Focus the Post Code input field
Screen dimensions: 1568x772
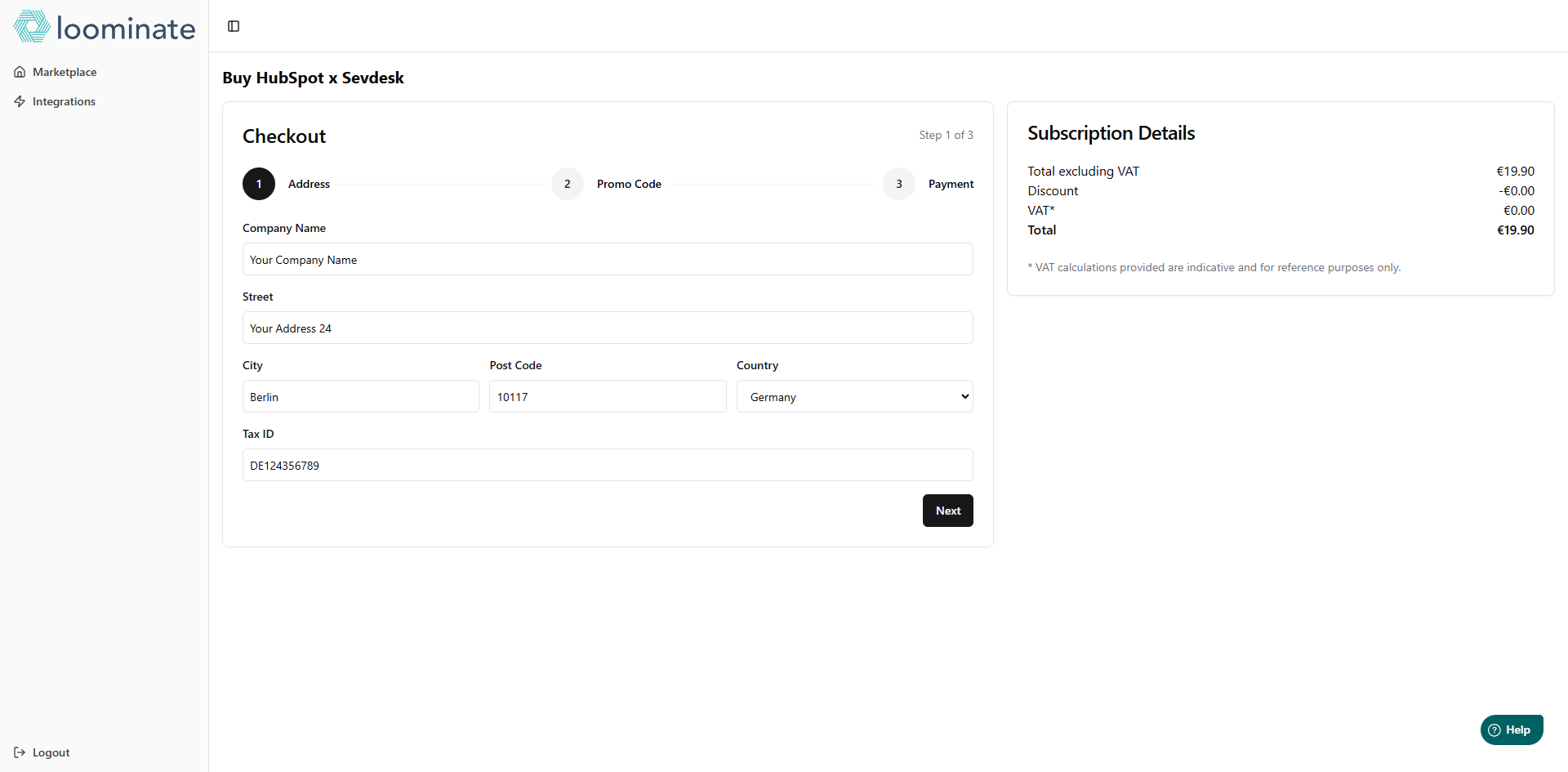pyautogui.click(x=608, y=396)
